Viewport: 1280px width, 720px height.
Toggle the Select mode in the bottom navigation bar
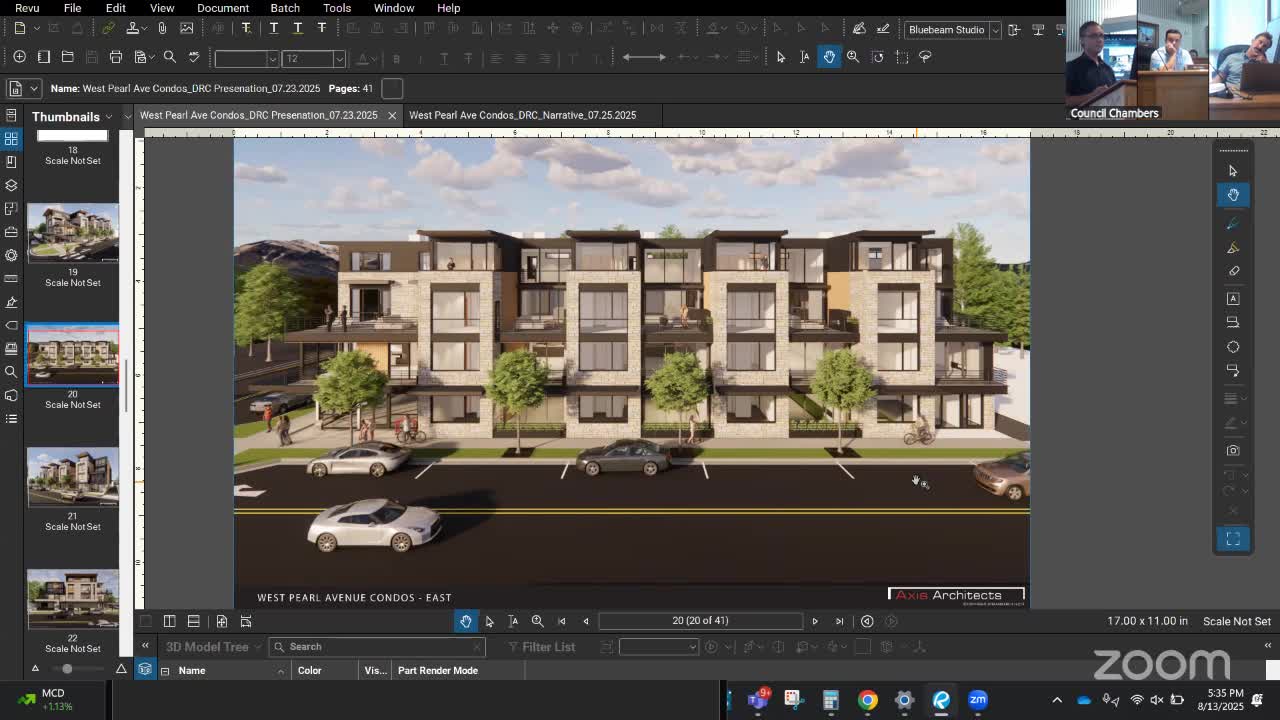coord(490,621)
